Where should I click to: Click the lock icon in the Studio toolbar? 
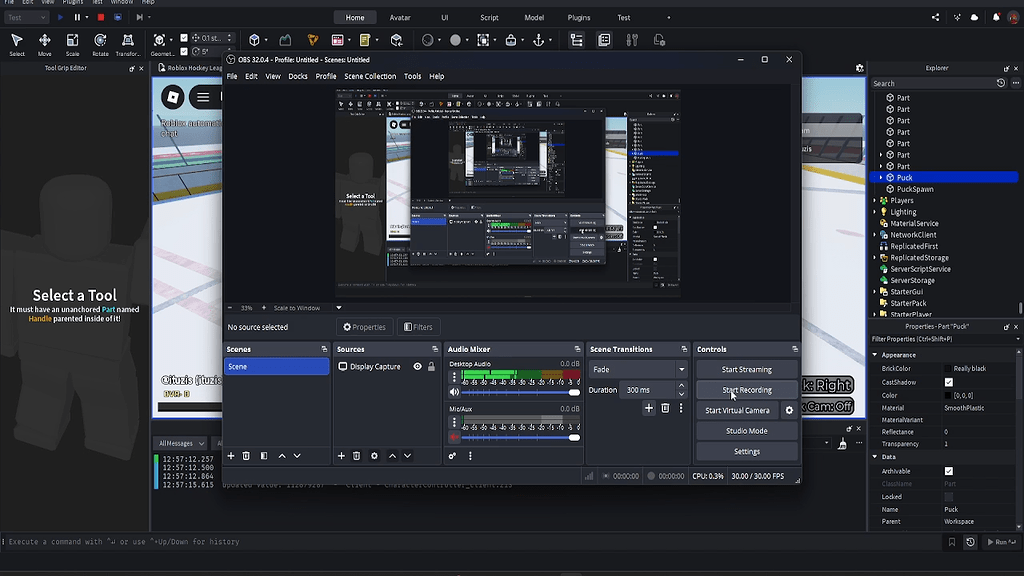[x=511, y=40]
